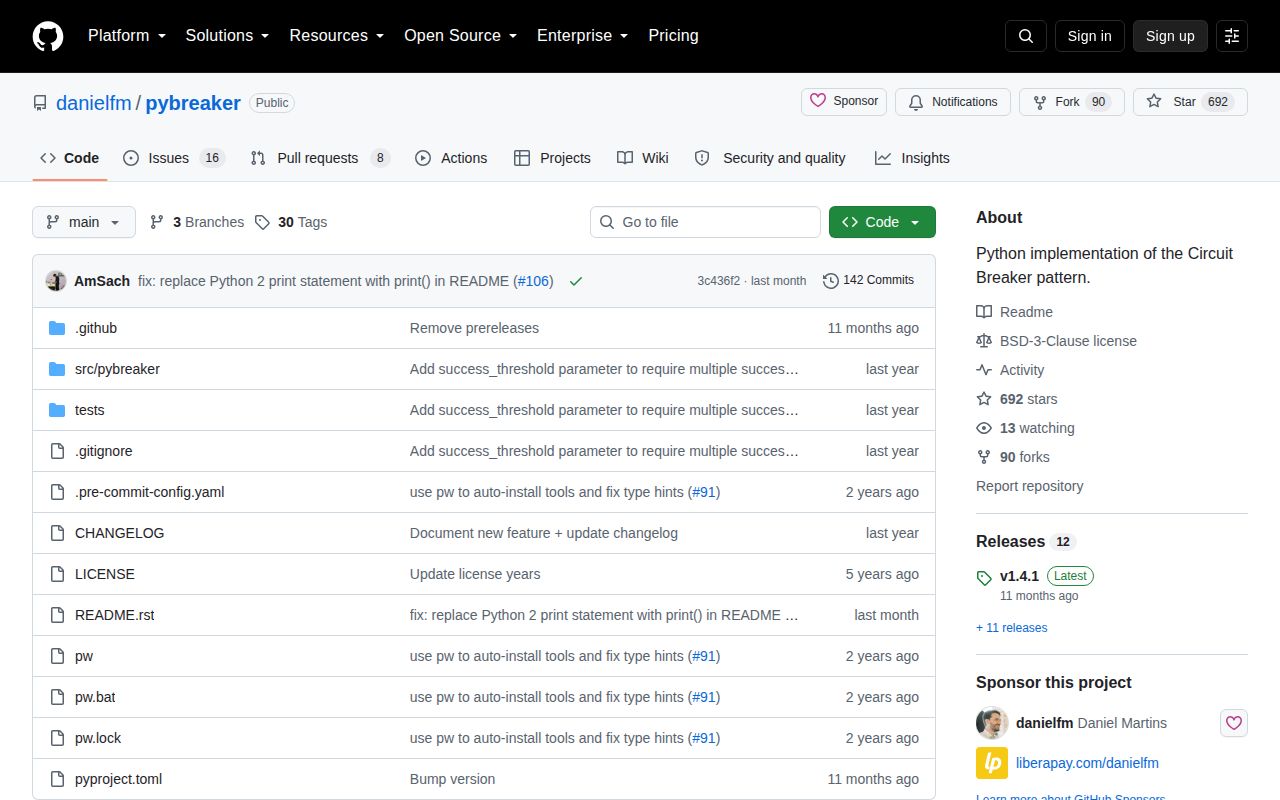Open the Activity link
Screen dimensions: 1280x800
[x=1010, y=370]
